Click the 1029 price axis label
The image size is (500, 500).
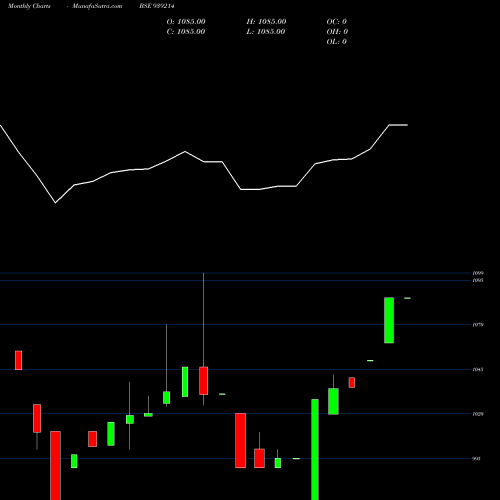pos(478,414)
